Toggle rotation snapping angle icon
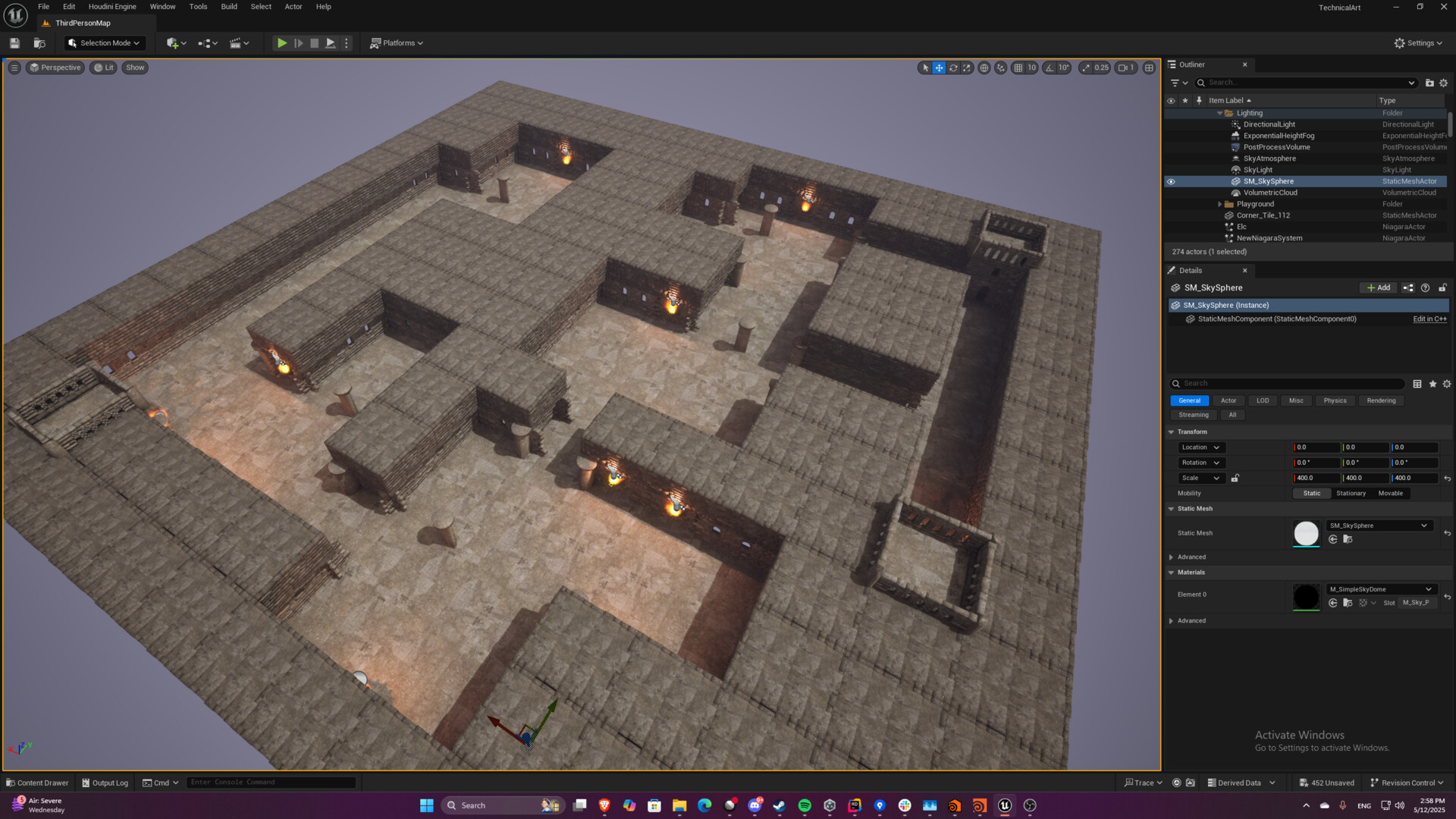Screen dimensions: 1456x819 click(1050, 67)
